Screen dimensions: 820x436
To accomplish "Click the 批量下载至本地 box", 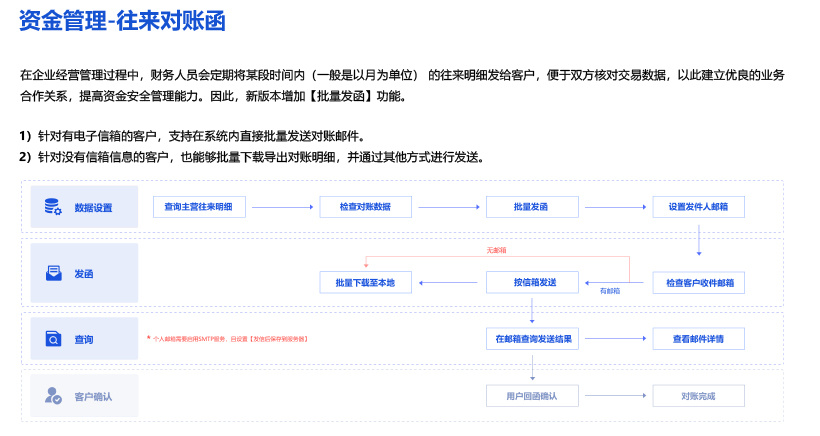I will [365, 283].
